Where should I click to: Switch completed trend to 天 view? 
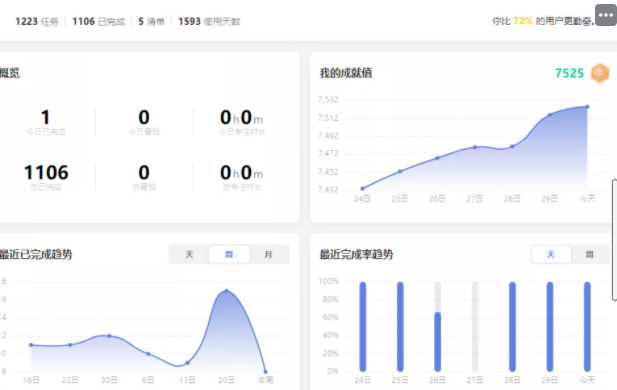tap(189, 255)
